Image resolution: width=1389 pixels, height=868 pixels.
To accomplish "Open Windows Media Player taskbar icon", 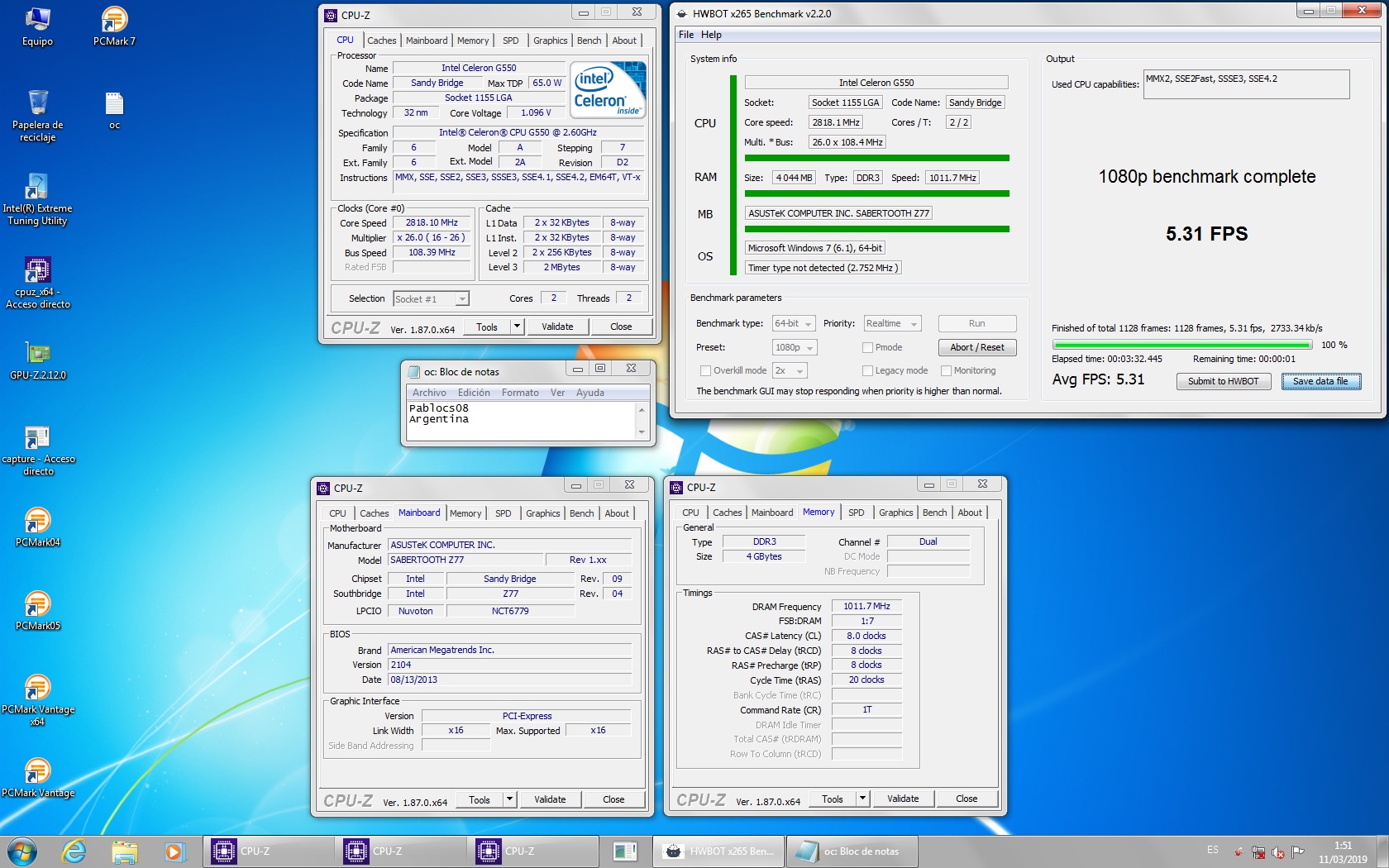I will (174, 851).
